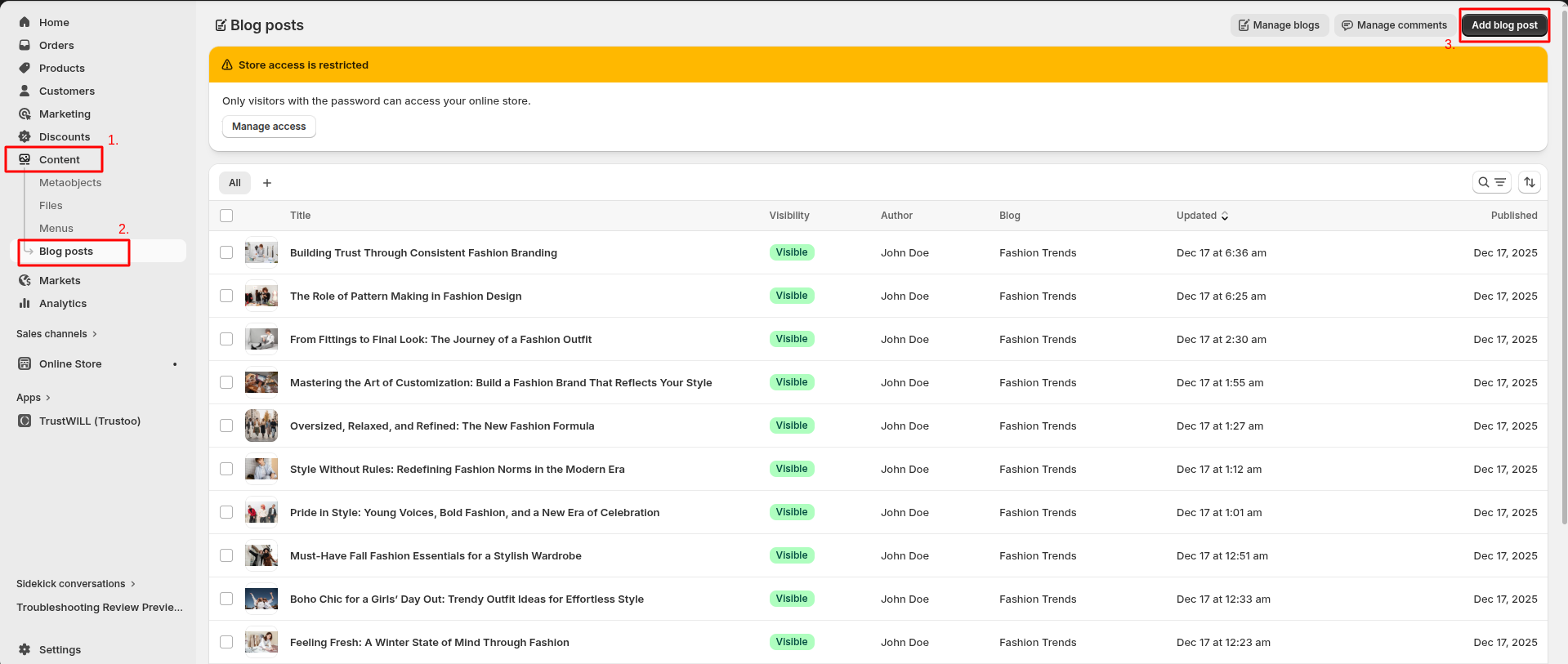Image resolution: width=1568 pixels, height=664 pixels.
Task: Check the Building Trust post checkbox
Action: tap(226, 252)
